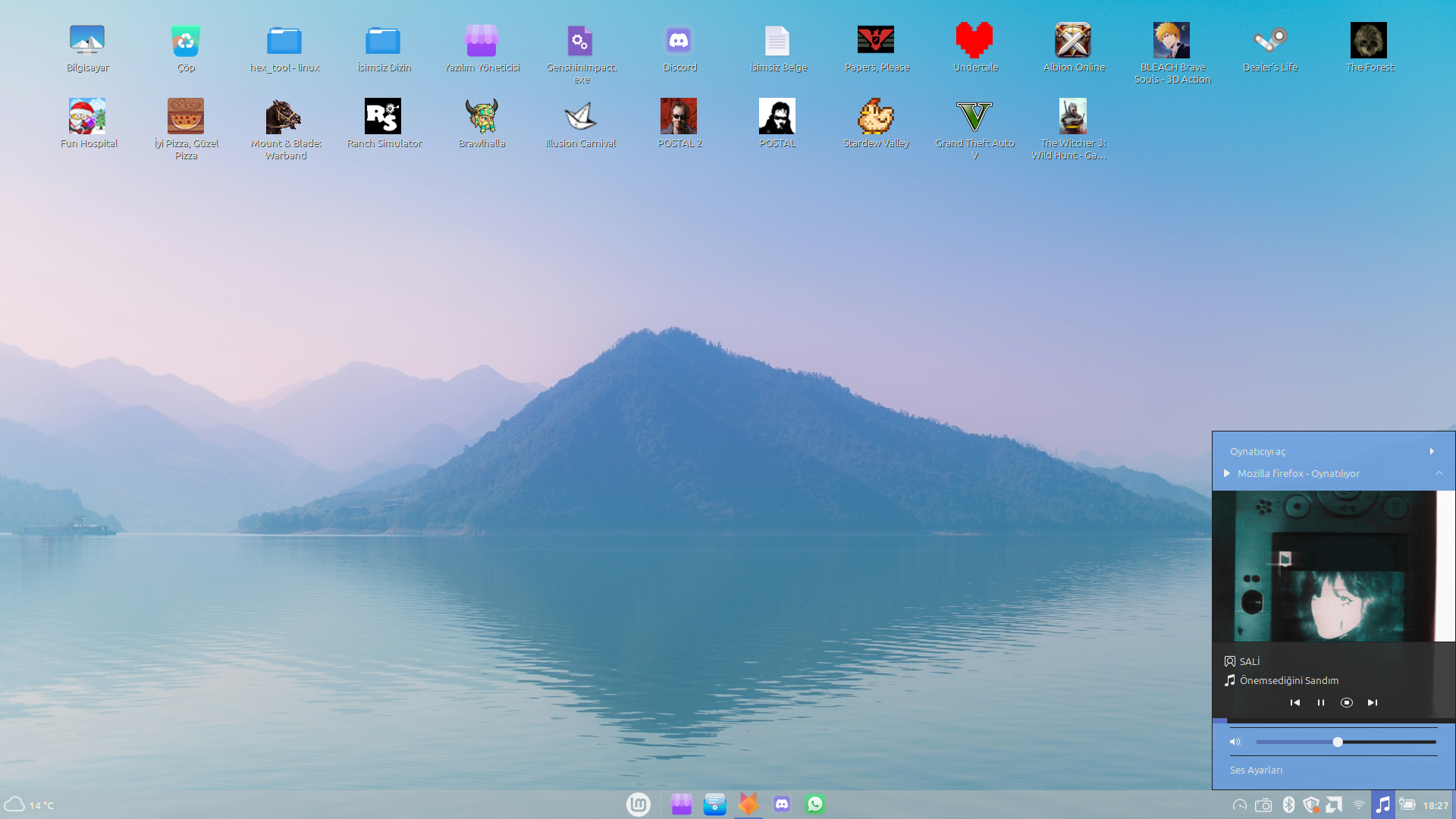This screenshot has height=819, width=1456.
Task: Click the Mozilla Firefox - Oynatılıyor entry
Action: tap(1298, 474)
